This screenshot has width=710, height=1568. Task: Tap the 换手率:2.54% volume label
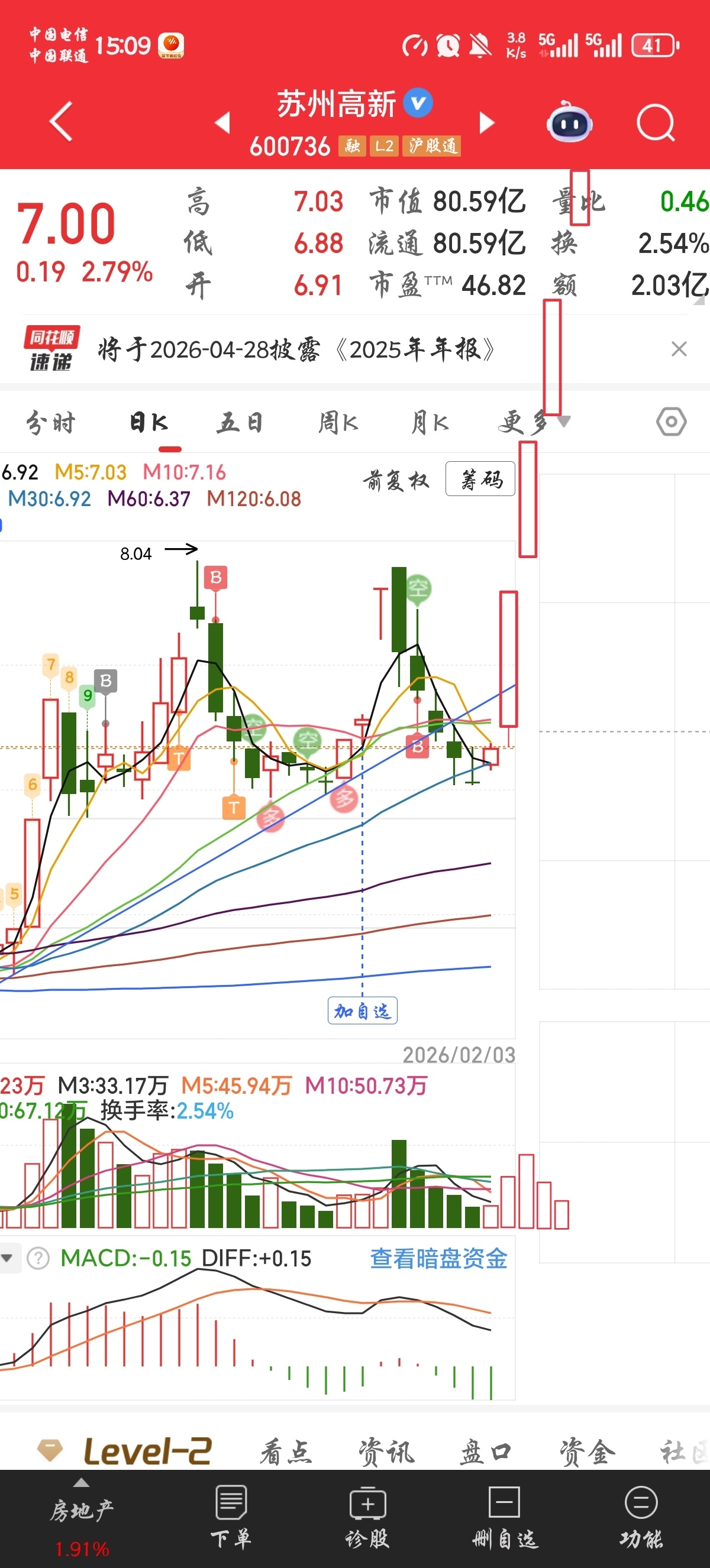point(167,1111)
